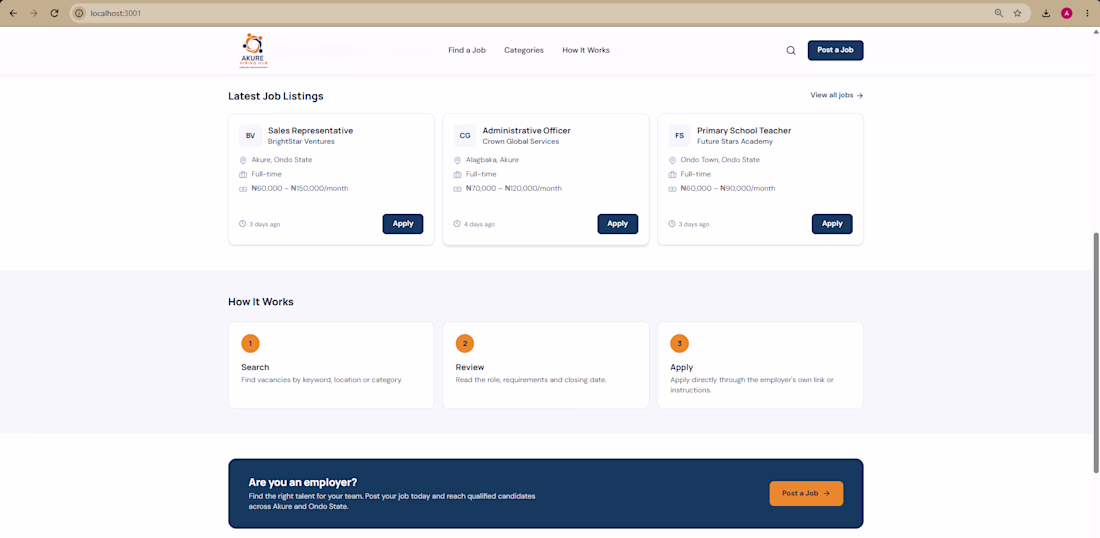
Task: Click the orange step 3 circle
Action: click(x=679, y=343)
